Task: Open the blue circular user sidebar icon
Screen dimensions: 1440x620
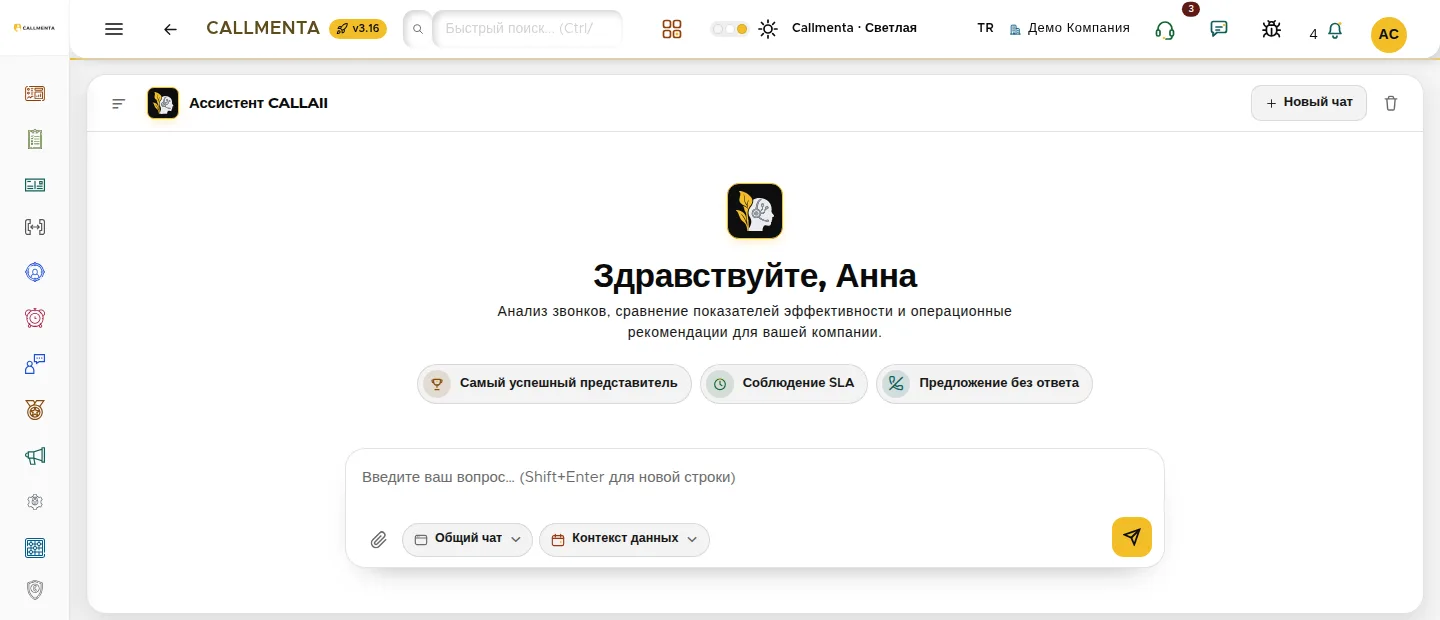Action: tap(35, 272)
